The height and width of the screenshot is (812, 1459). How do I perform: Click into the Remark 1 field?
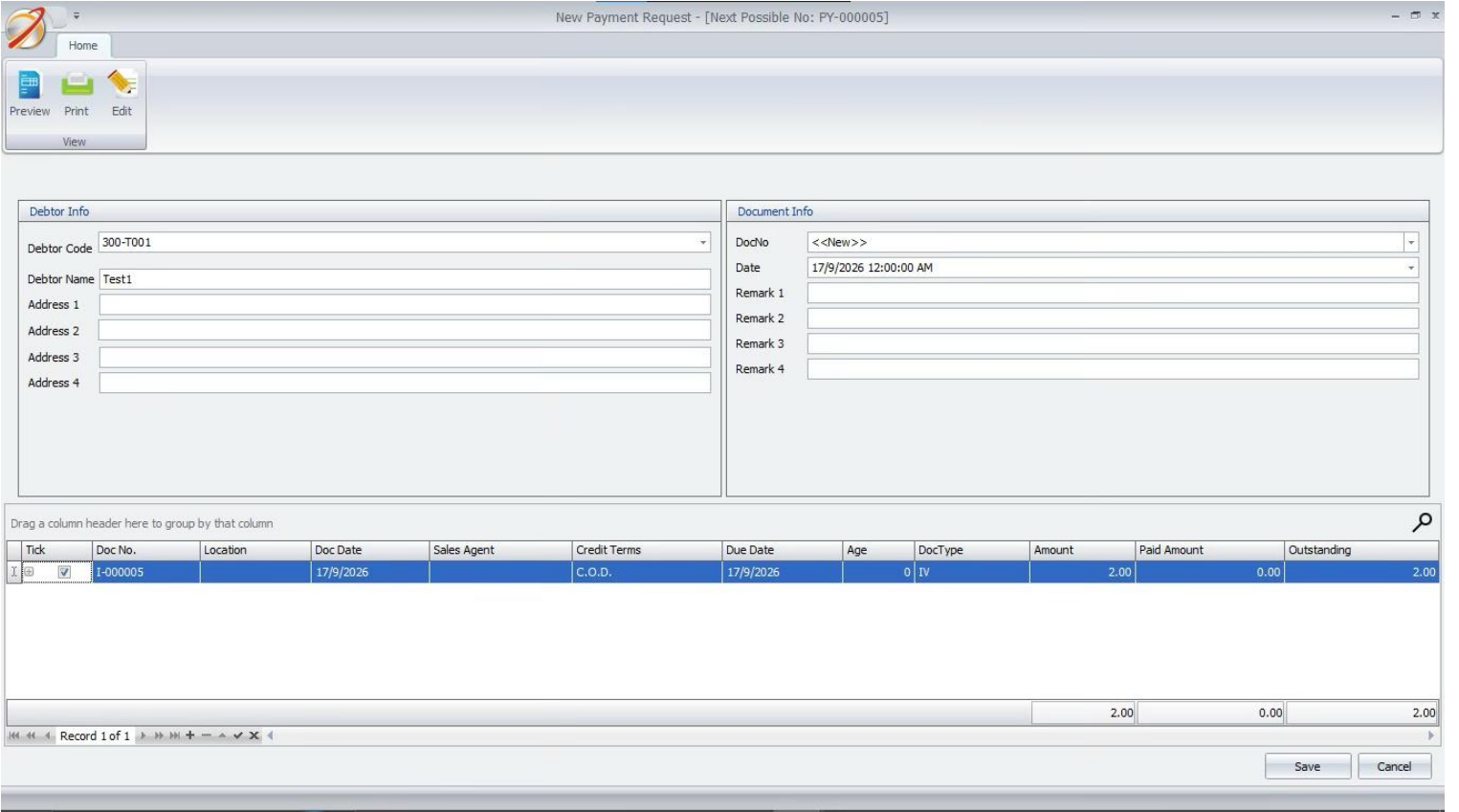click(x=1112, y=294)
